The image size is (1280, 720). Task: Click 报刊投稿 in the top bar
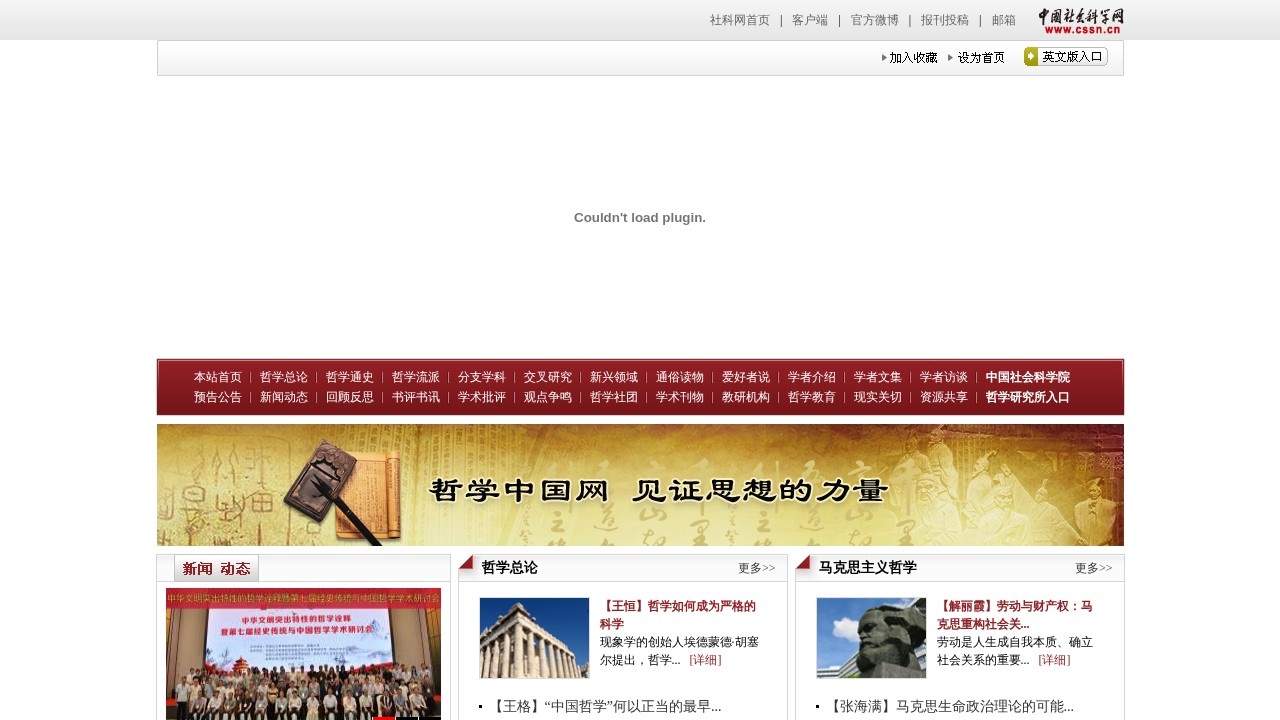[943, 20]
